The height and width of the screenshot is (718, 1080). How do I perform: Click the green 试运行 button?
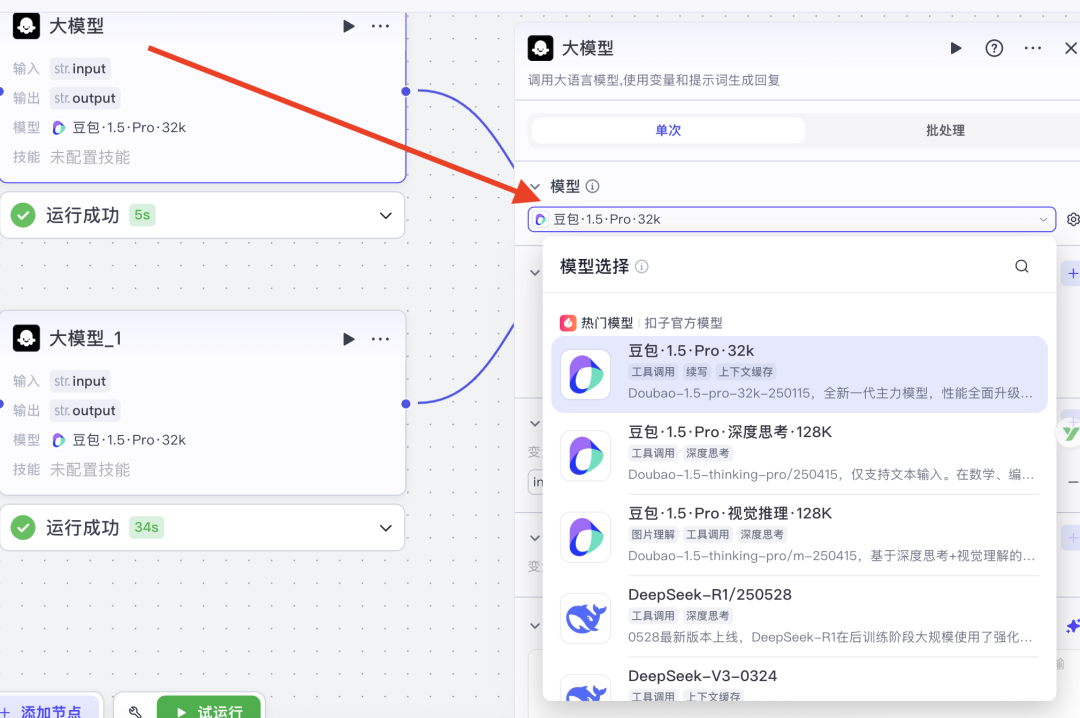point(209,708)
